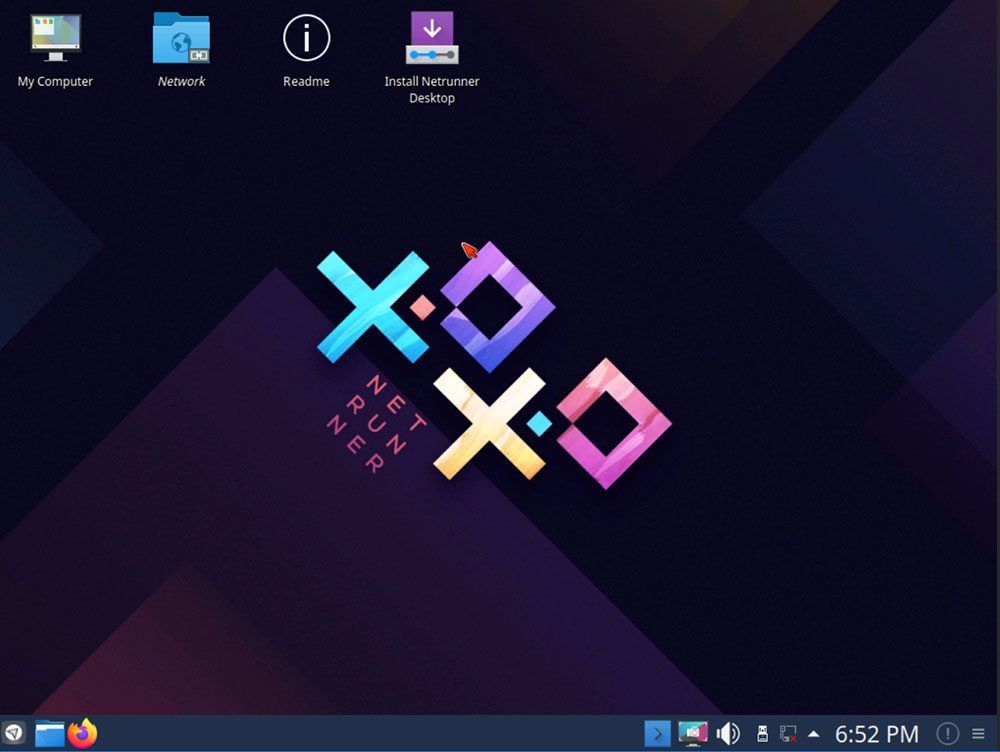Launch Install Netrunner Desktop installer icon
Viewport: 1000px width, 752px height.
[432, 38]
